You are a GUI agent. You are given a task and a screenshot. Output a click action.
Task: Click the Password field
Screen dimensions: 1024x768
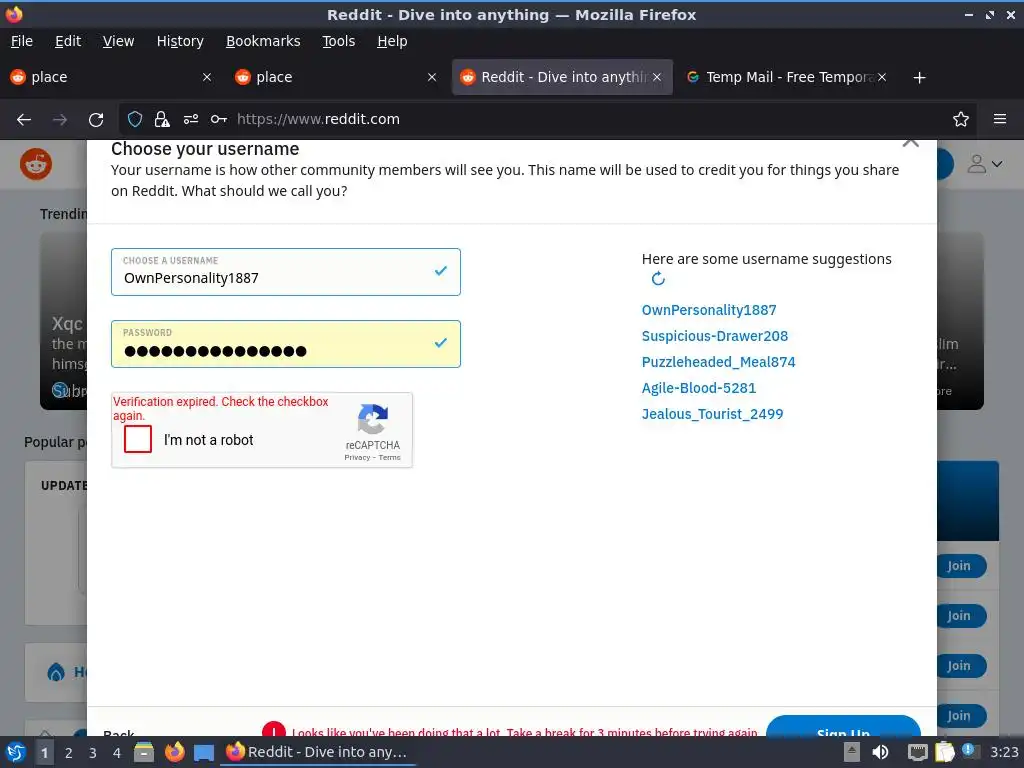click(x=285, y=344)
